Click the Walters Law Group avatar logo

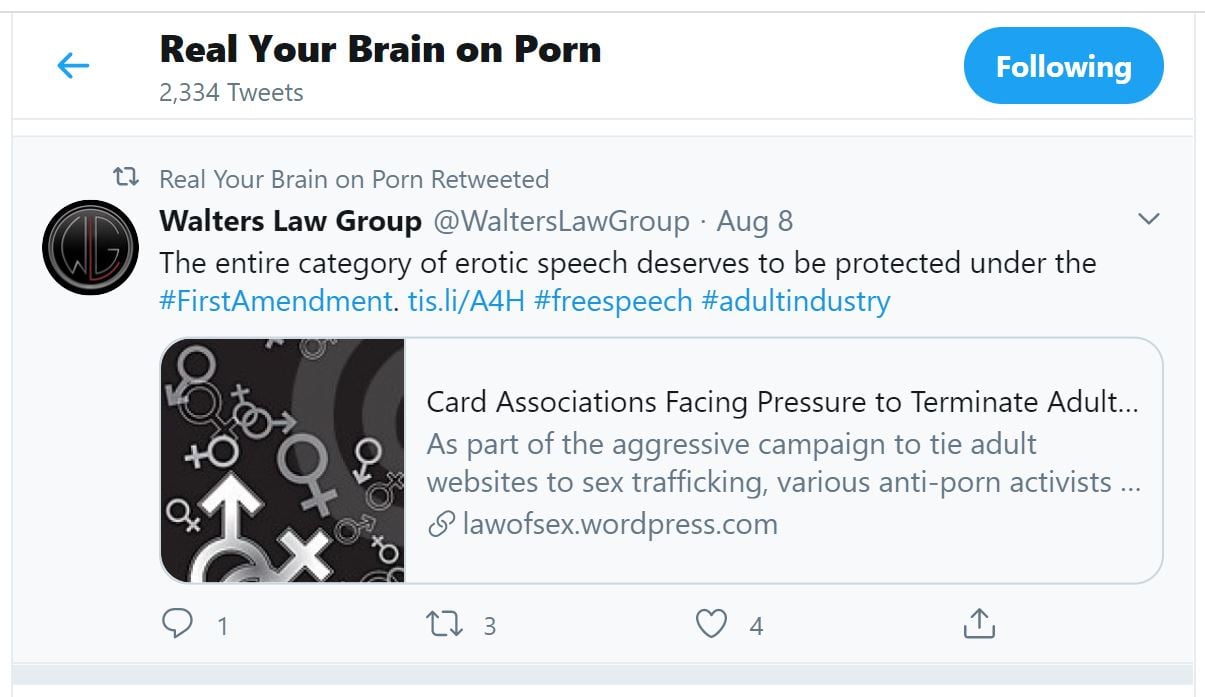(90, 247)
